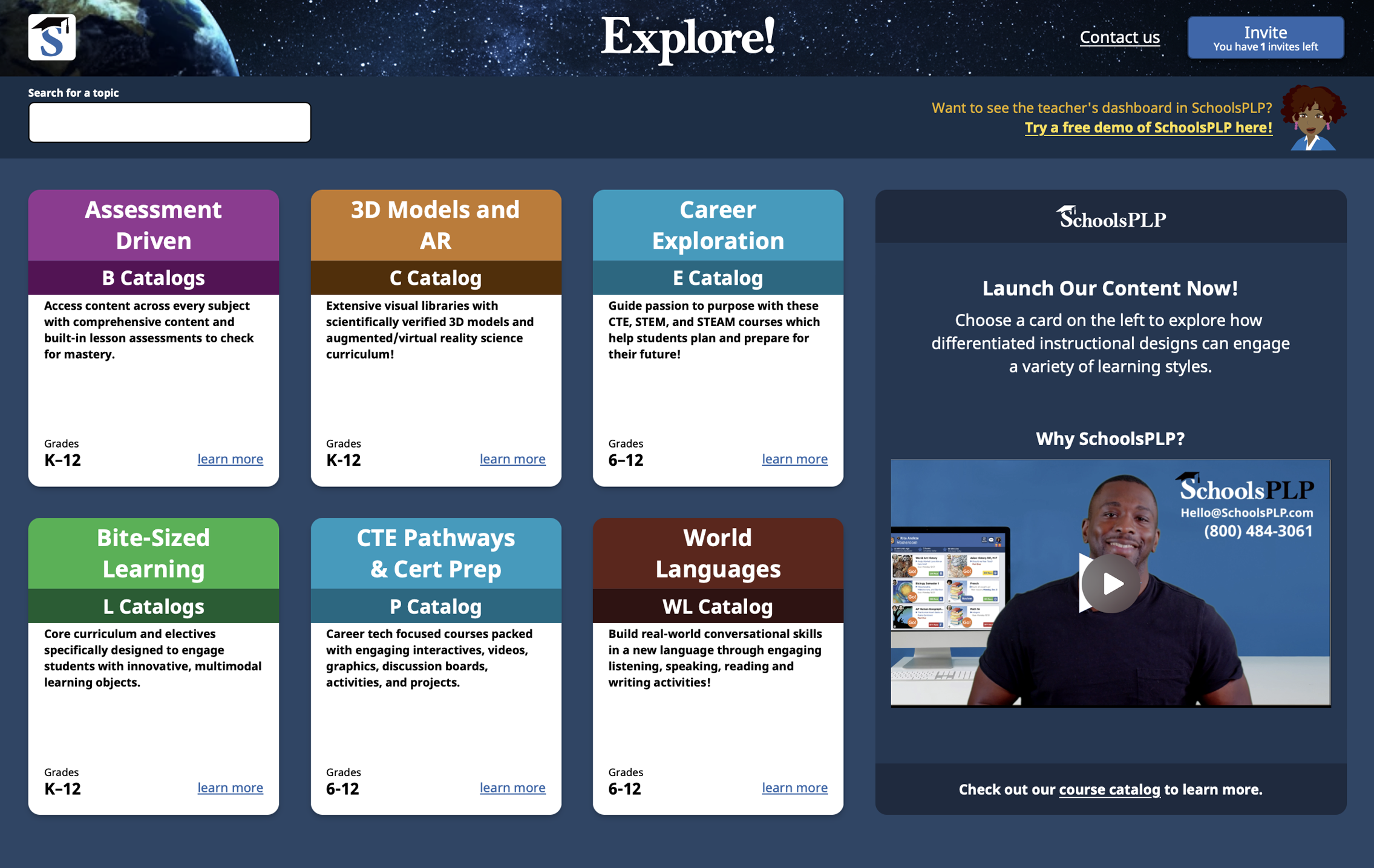Screen dimensions: 1374x868
Task: Click the SchoolsPLP logo in the right panel
Action: click(1110, 217)
